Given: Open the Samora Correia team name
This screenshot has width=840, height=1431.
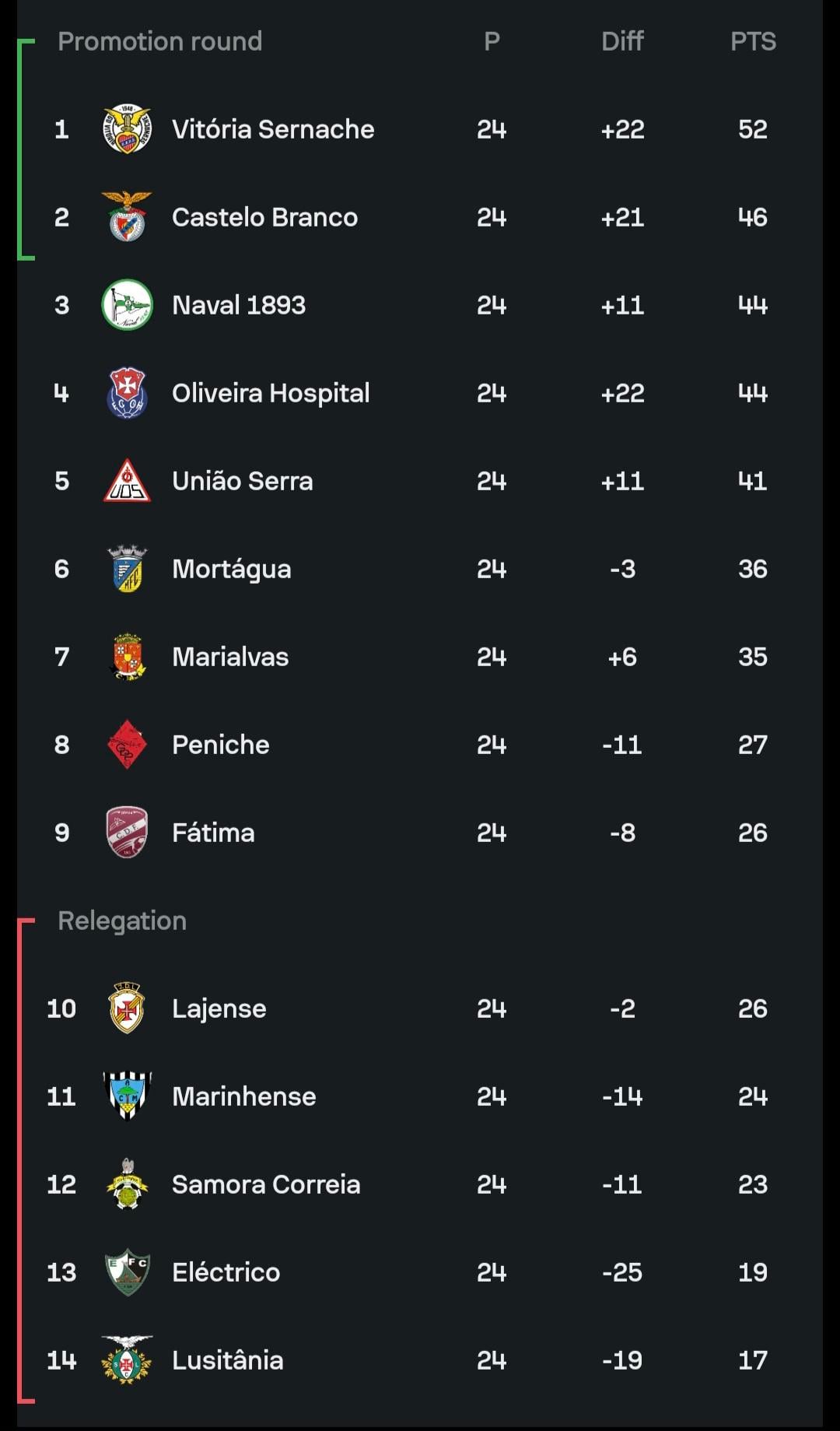Looking at the screenshot, I should coord(266,1184).
